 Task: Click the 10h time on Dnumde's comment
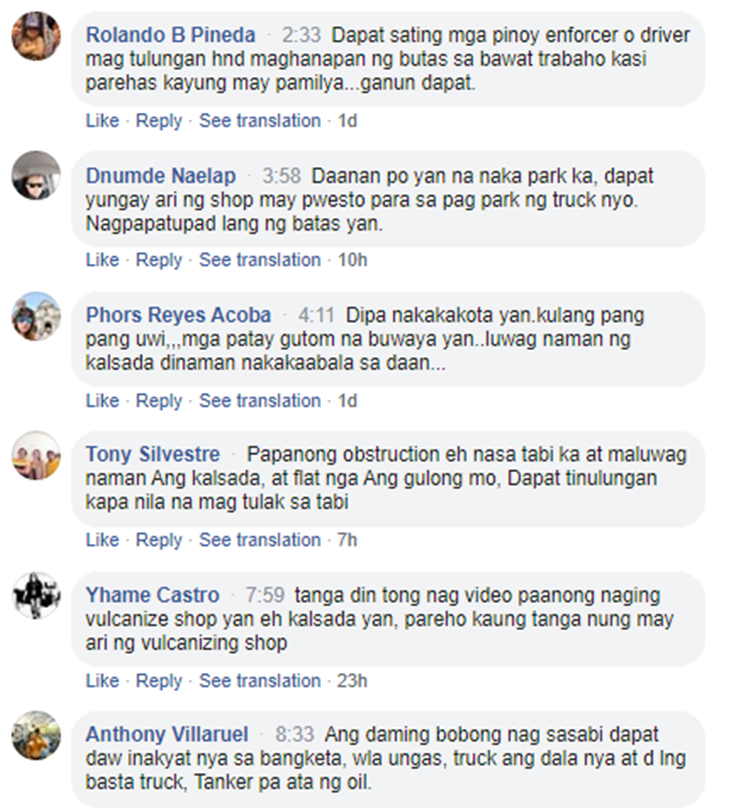[353, 260]
